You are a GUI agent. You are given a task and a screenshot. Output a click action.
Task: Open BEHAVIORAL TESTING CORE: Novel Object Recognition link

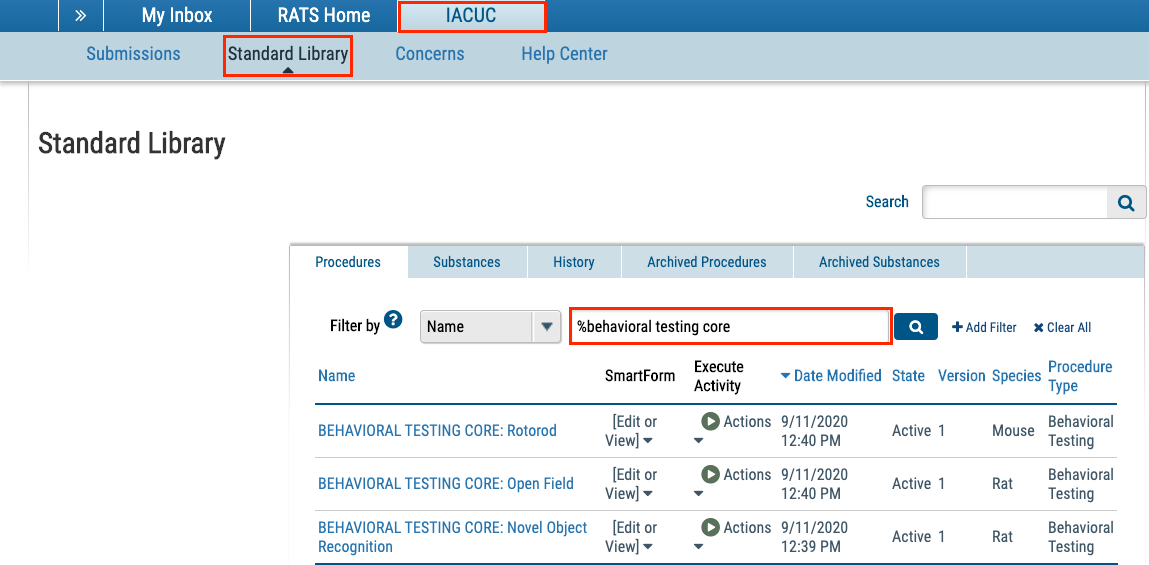pyautogui.click(x=453, y=537)
